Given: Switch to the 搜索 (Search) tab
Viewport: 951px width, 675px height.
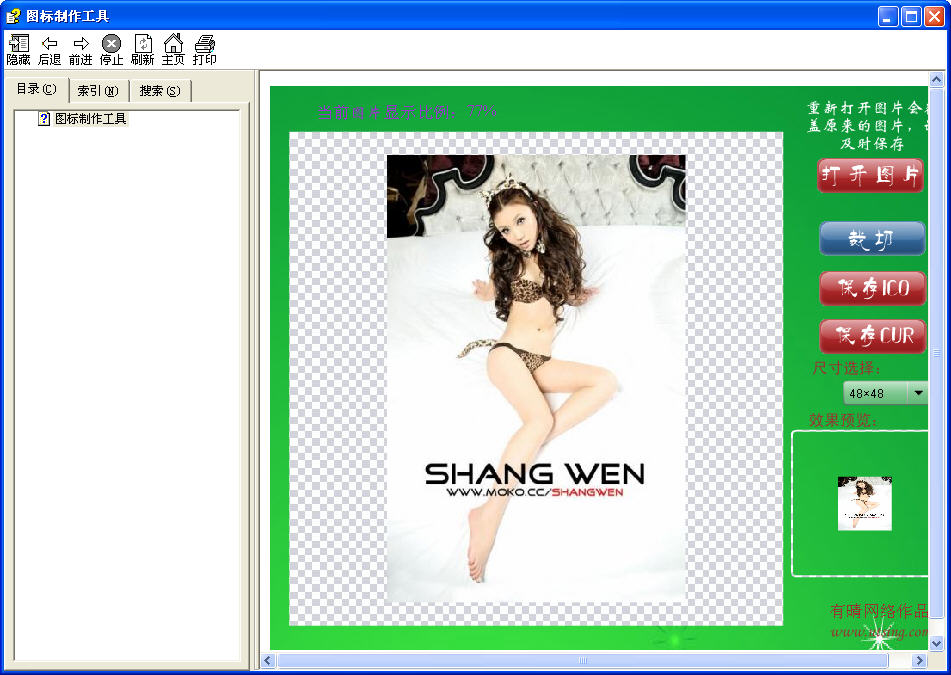Looking at the screenshot, I should [x=160, y=91].
